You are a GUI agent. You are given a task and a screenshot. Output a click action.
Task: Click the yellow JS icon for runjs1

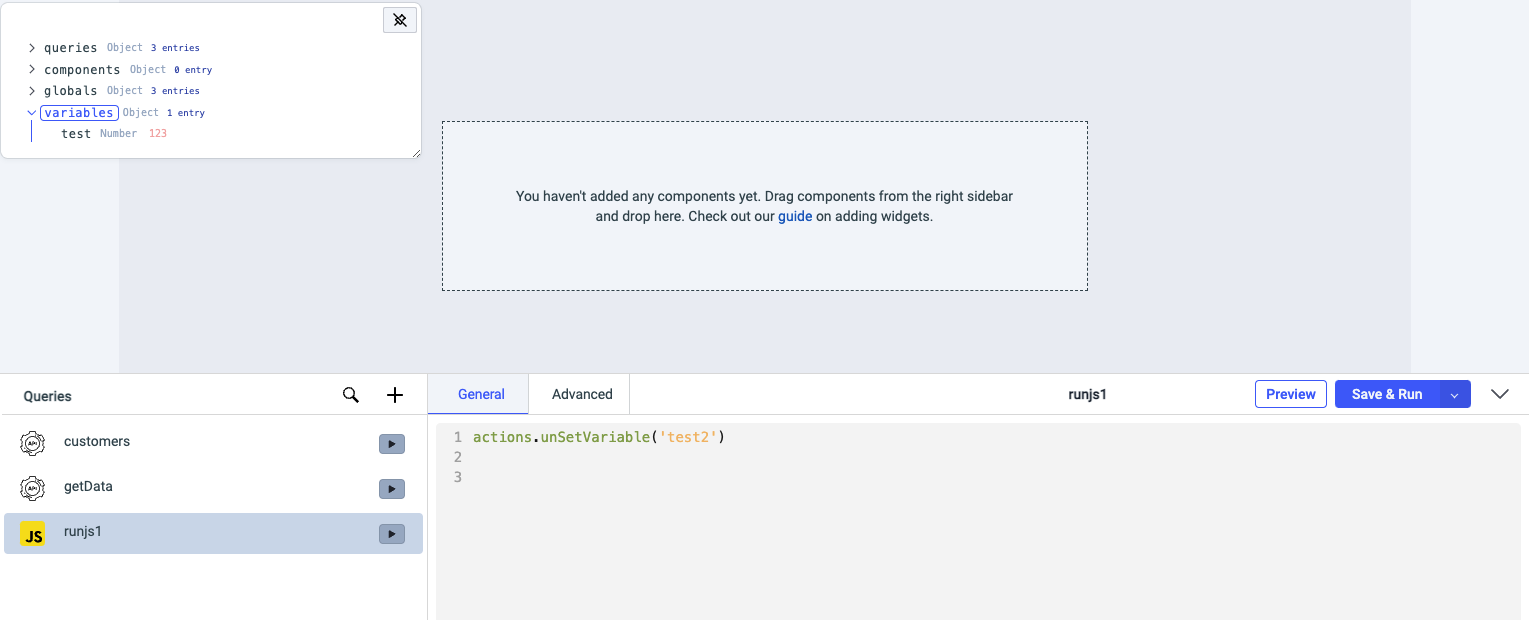[x=33, y=535]
